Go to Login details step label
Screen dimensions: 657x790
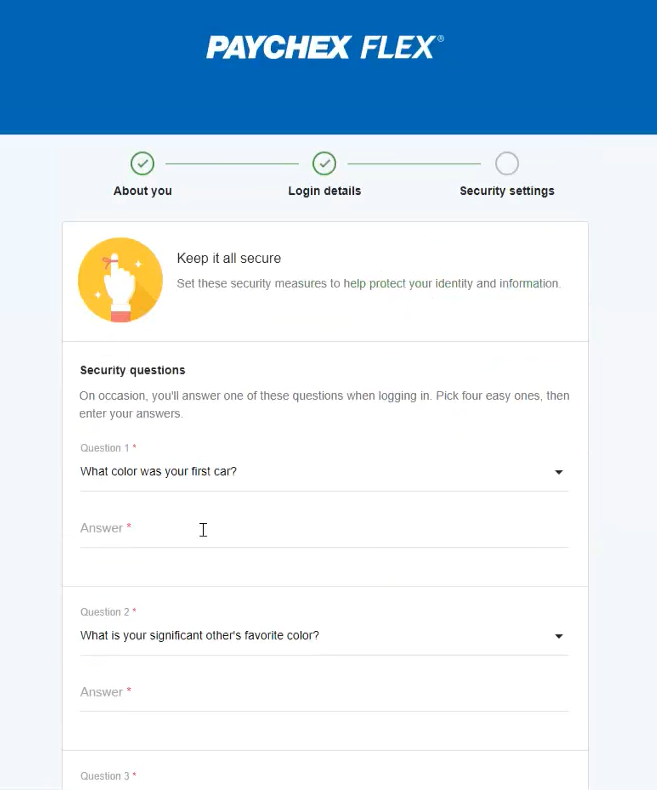[324, 191]
